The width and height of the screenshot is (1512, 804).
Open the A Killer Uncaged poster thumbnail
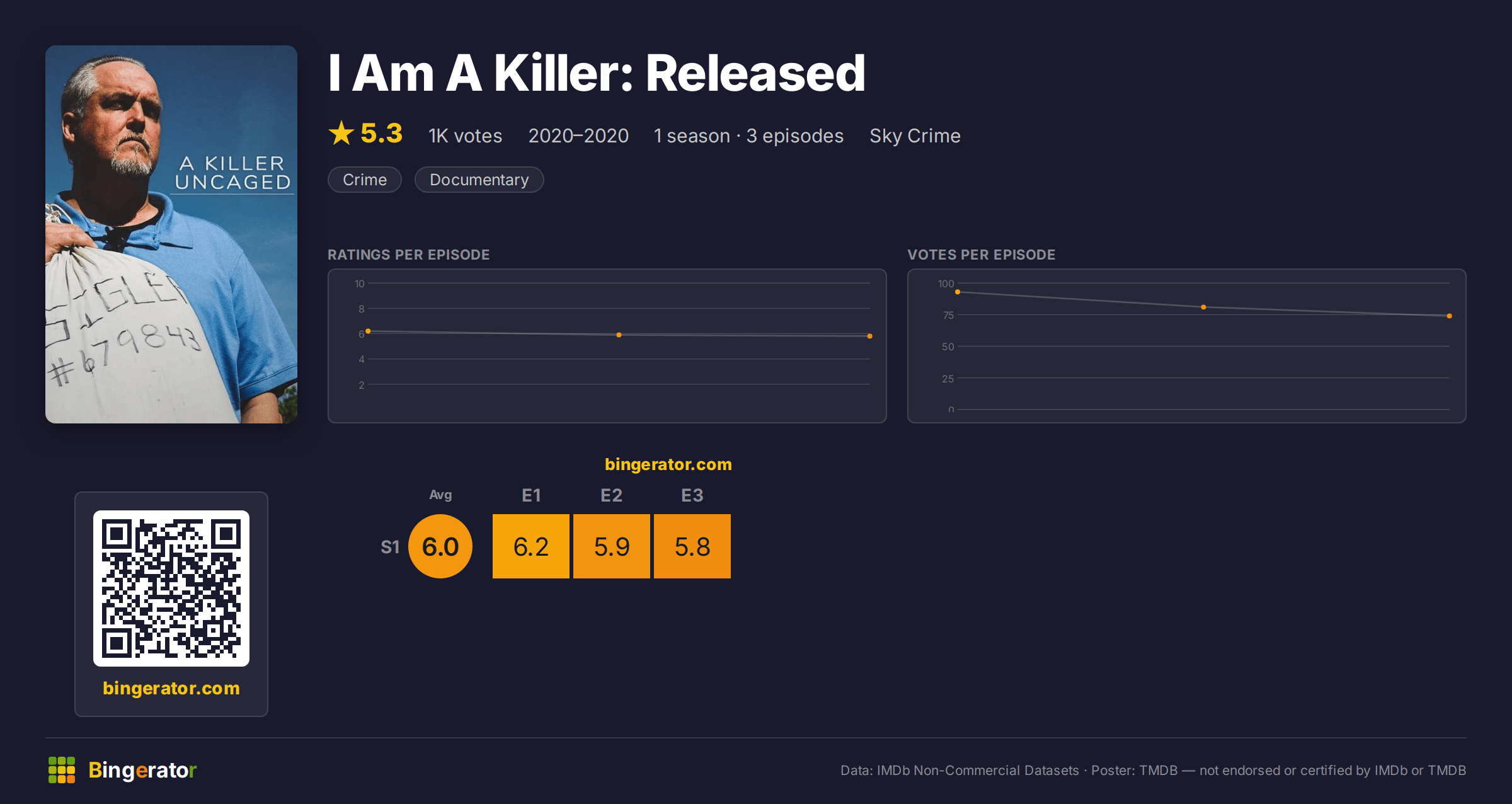[x=171, y=234]
